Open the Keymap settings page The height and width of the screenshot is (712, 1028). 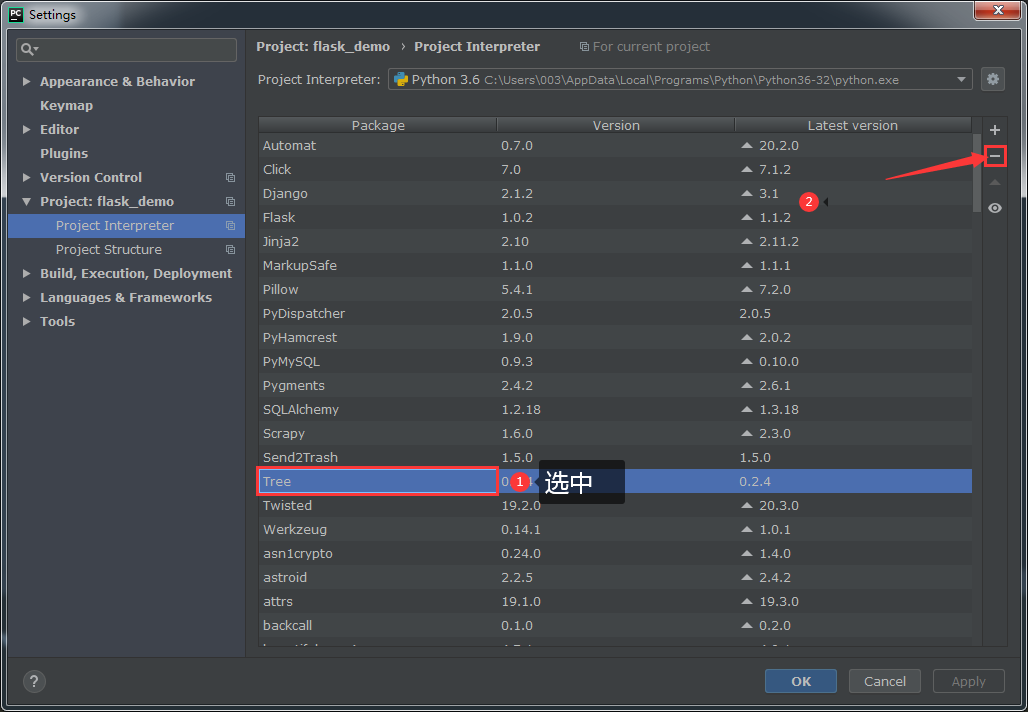click(x=66, y=106)
